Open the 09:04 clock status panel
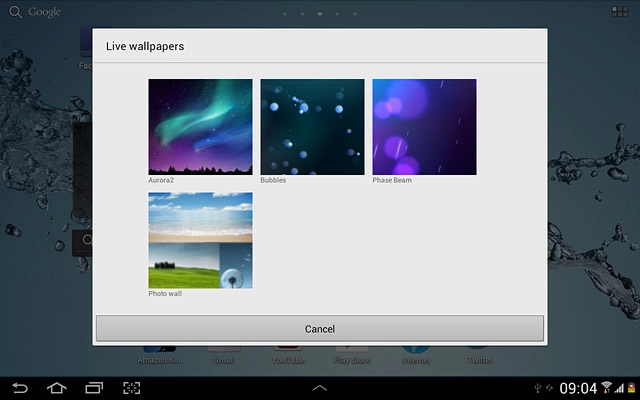Viewport: 640px width, 400px height. point(578,388)
